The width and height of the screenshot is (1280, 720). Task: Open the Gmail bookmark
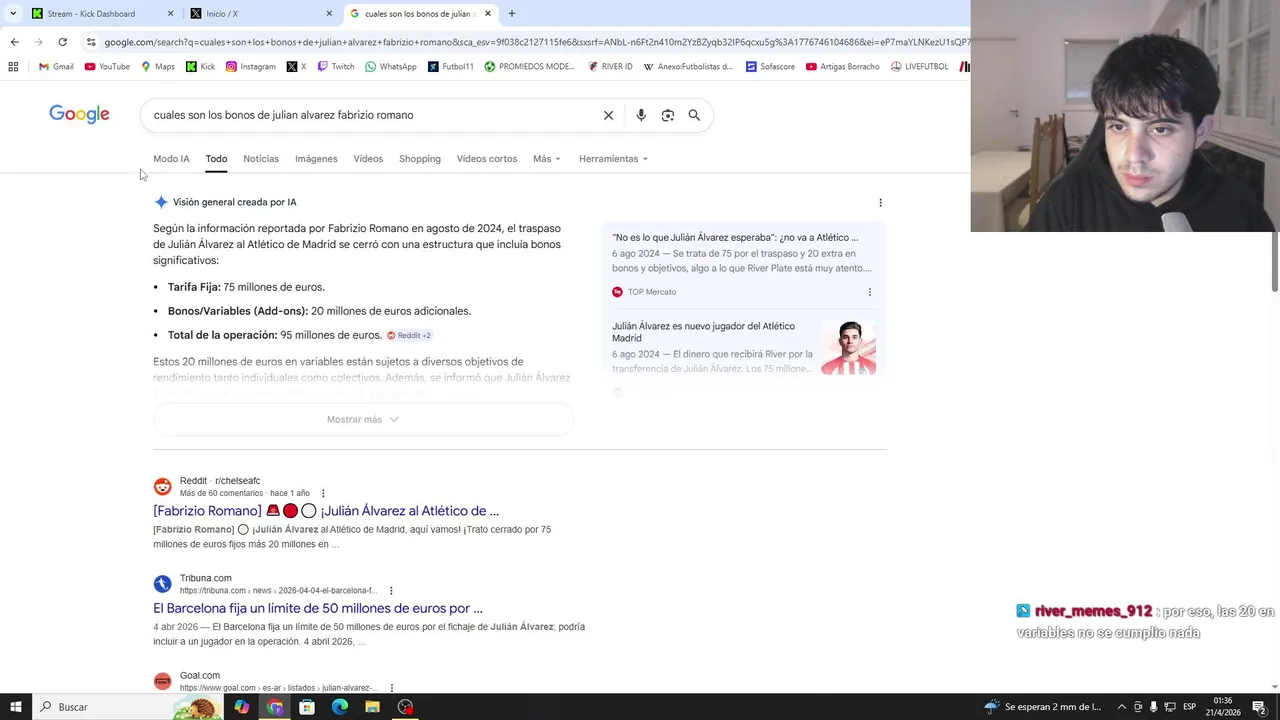(56, 67)
